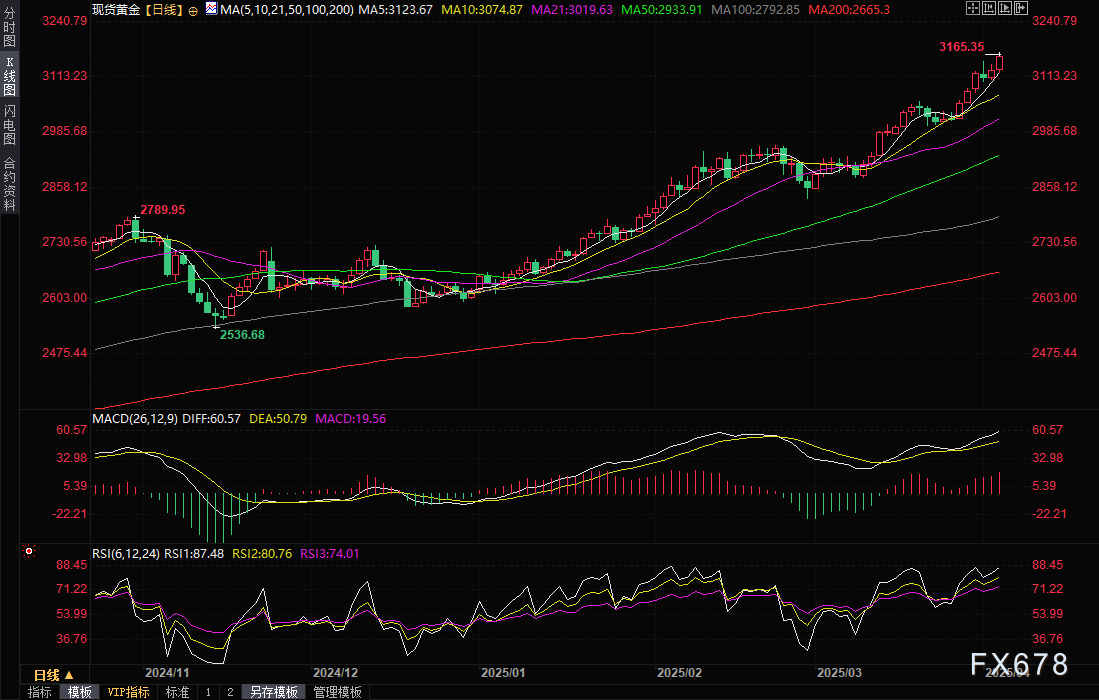Select template number 2

229,692
